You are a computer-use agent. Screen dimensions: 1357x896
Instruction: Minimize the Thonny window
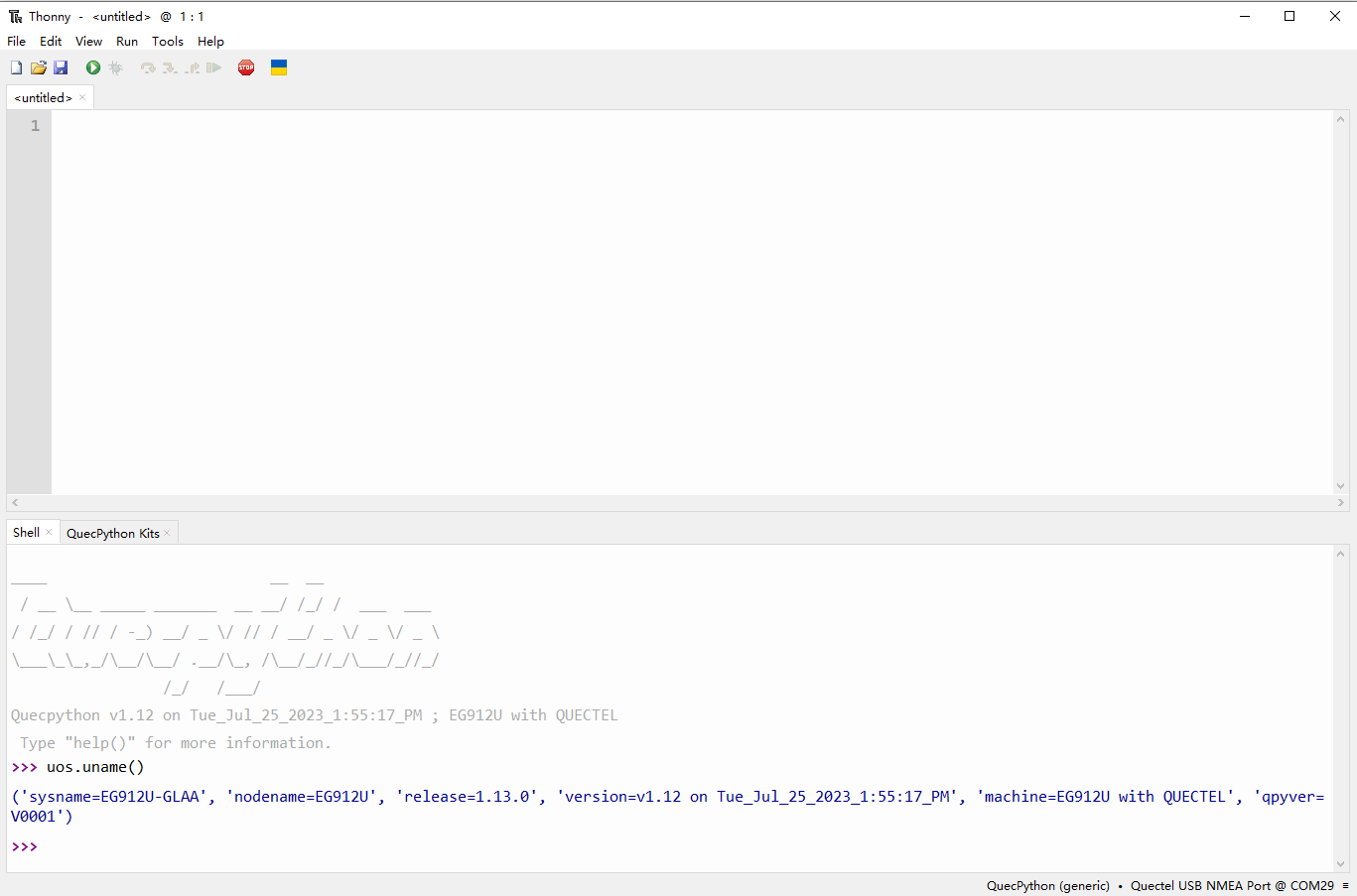click(x=1245, y=16)
